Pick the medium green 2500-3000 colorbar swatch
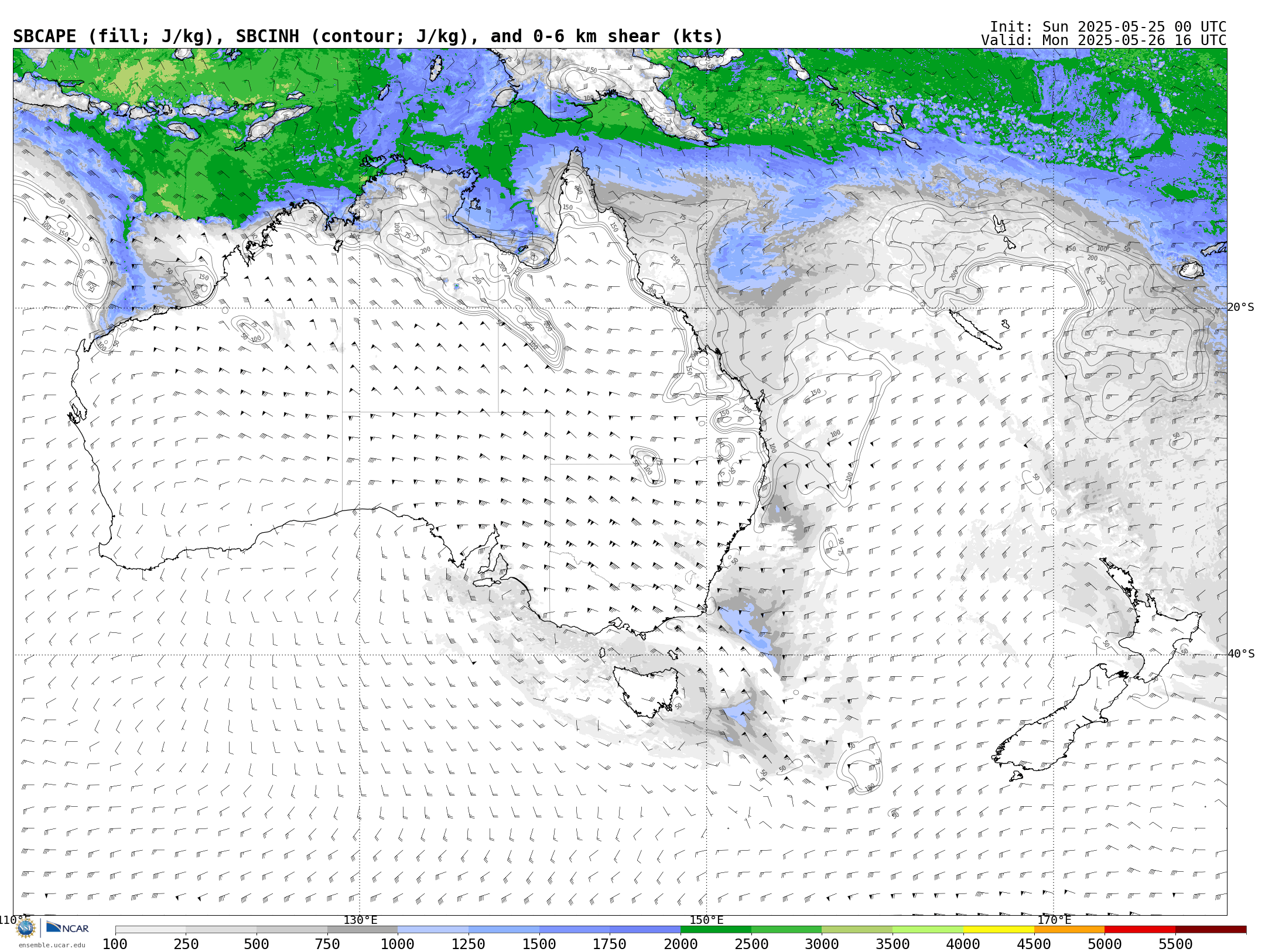The width and height of the screenshot is (1265, 952). tap(787, 930)
